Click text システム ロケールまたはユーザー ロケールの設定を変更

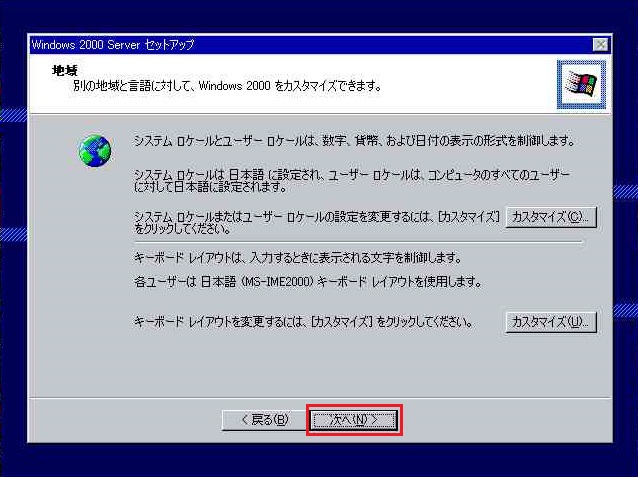316,222
